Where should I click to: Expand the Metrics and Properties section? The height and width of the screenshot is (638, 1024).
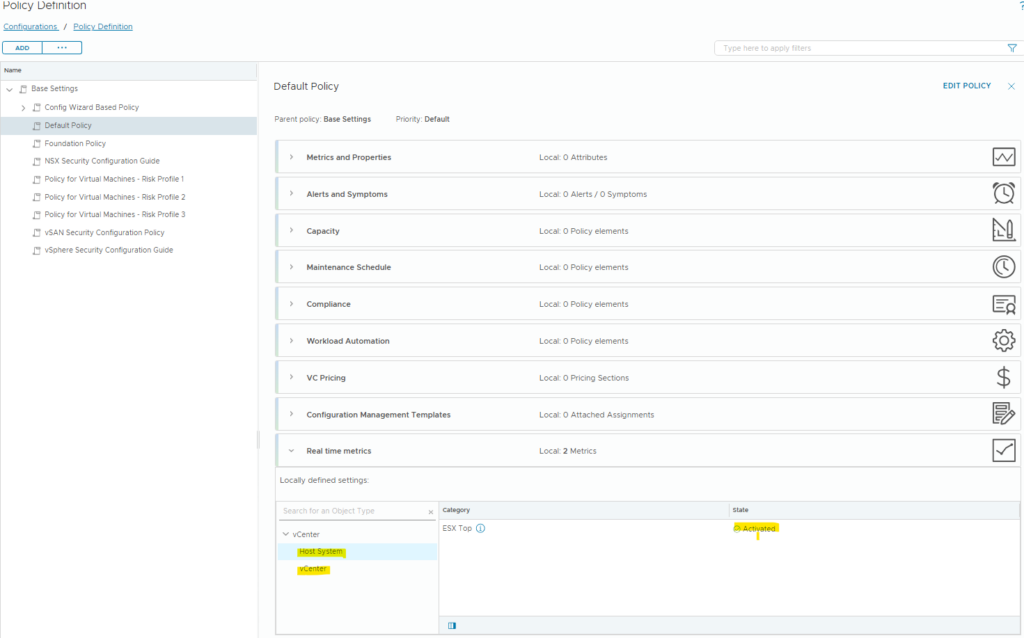(x=291, y=157)
